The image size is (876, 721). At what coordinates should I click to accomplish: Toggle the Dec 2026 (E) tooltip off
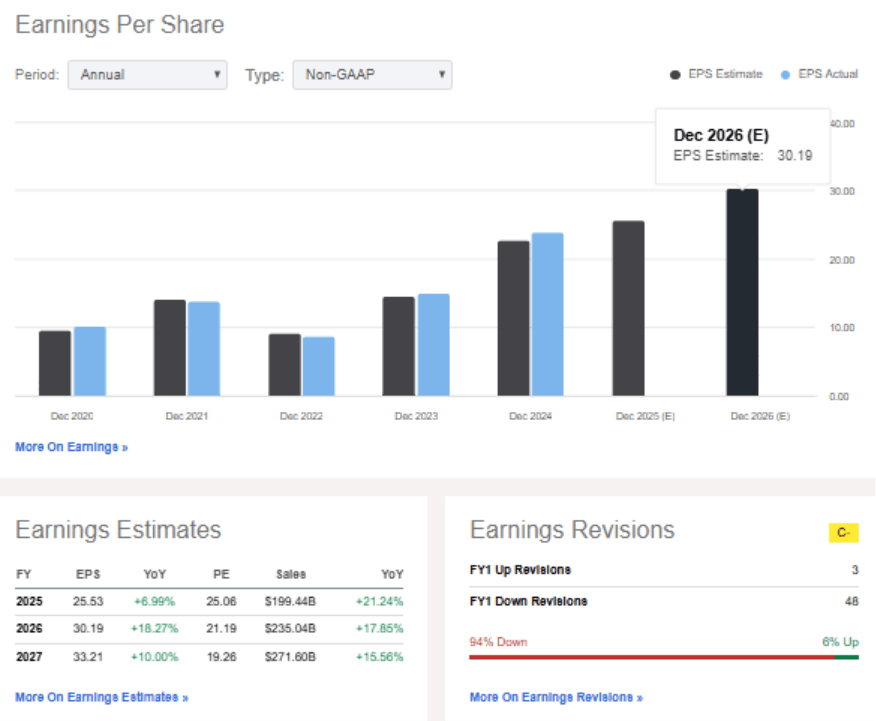pos(742,145)
